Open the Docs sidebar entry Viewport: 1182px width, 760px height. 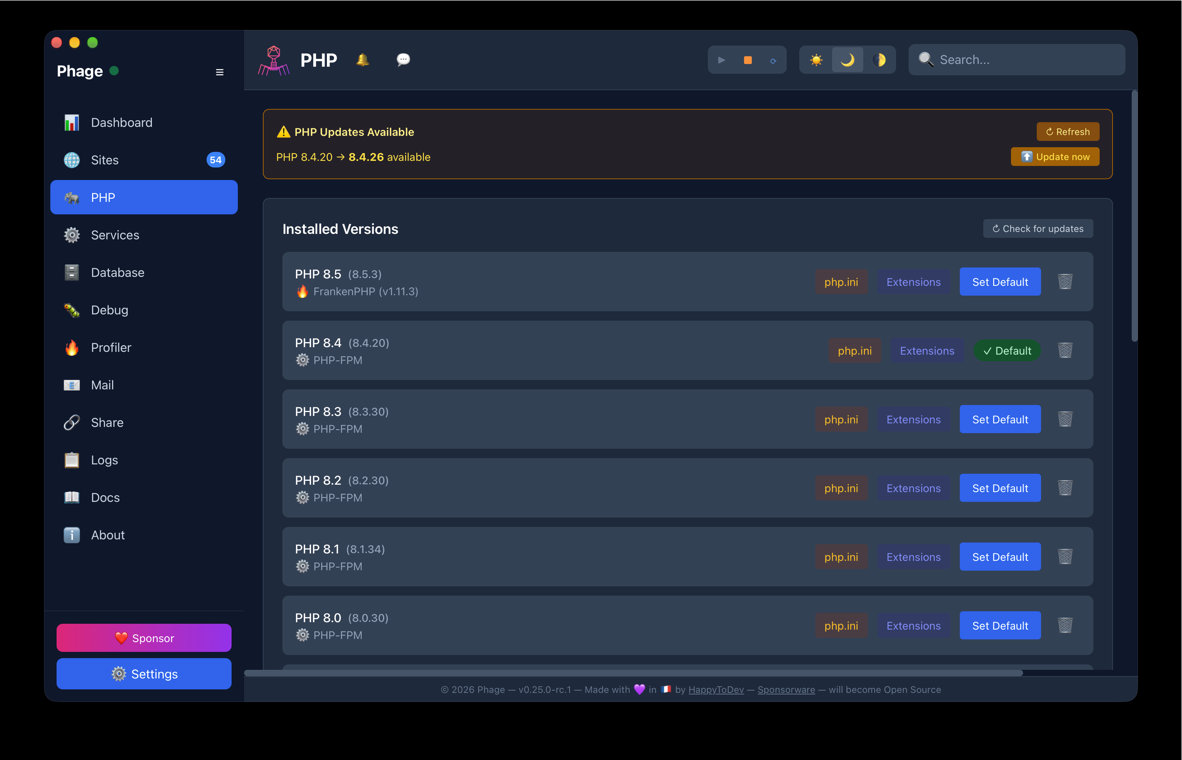[x=144, y=498]
